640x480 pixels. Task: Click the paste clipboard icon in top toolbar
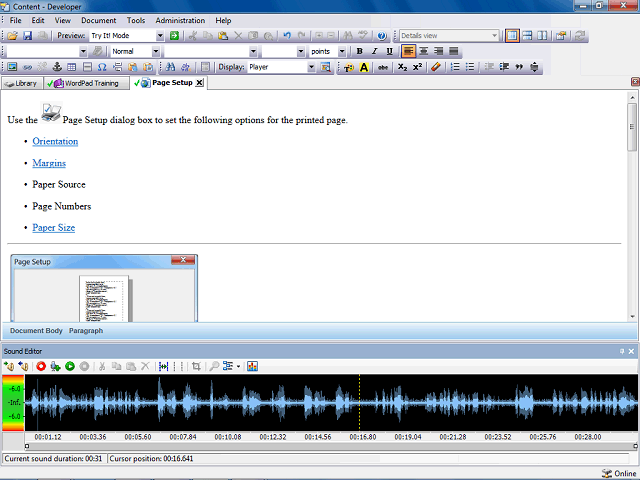click(x=223, y=36)
